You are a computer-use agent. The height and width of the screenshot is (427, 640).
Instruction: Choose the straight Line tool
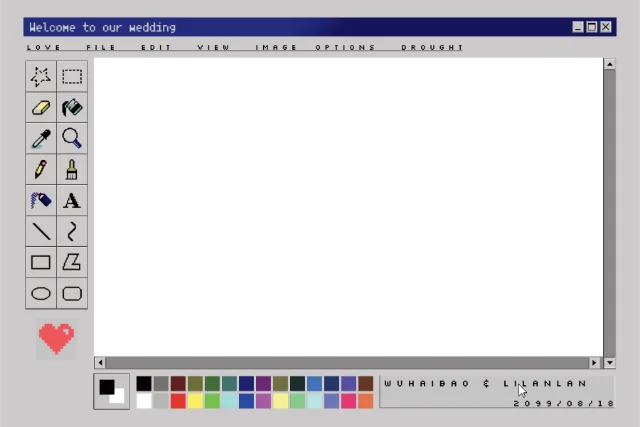click(41, 231)
